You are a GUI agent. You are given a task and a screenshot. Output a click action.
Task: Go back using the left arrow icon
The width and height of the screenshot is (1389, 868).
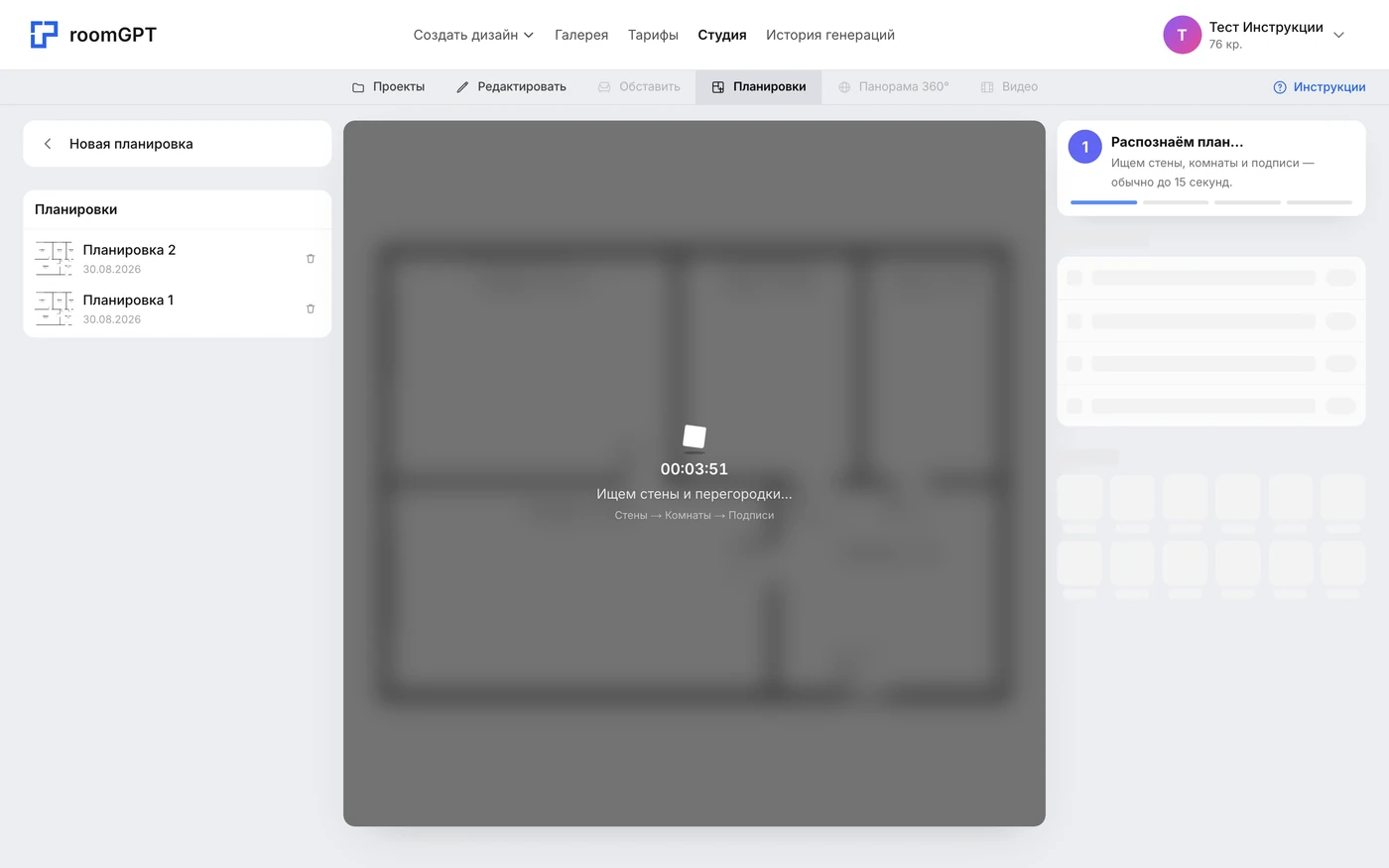pyautogui.click(x=48, y=144)
